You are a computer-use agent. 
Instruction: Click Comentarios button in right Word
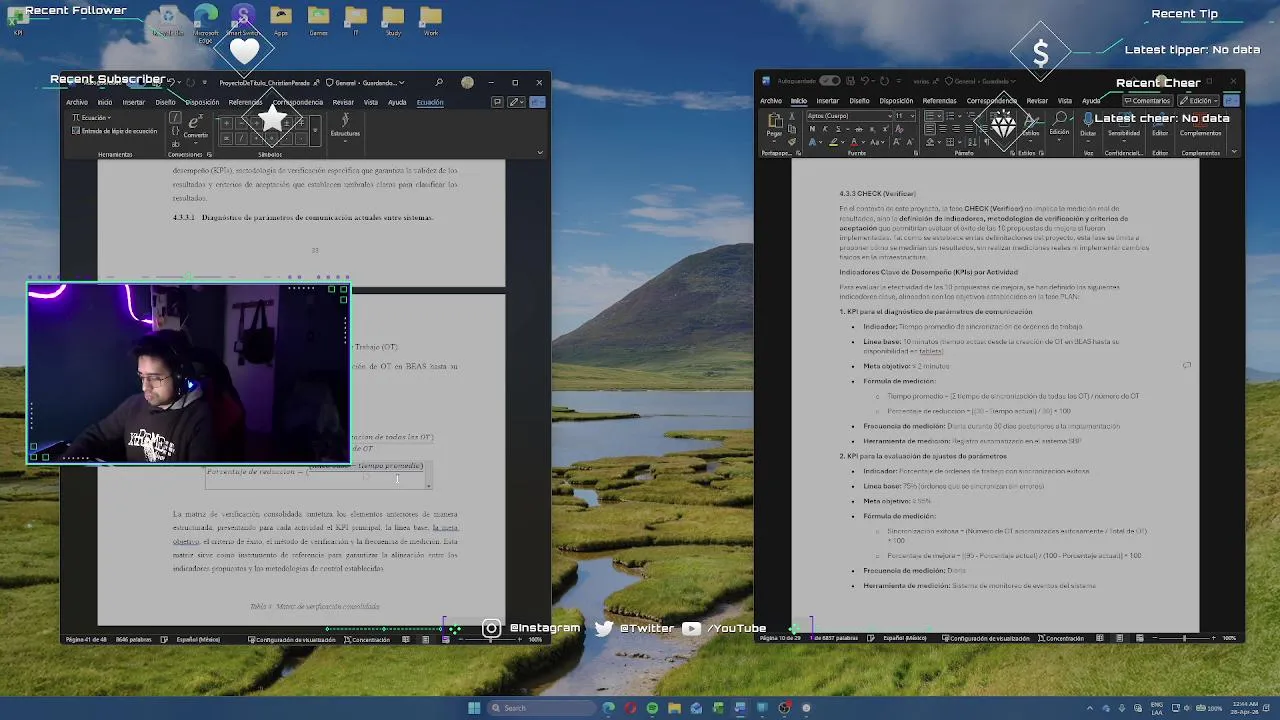[1148, 101]
